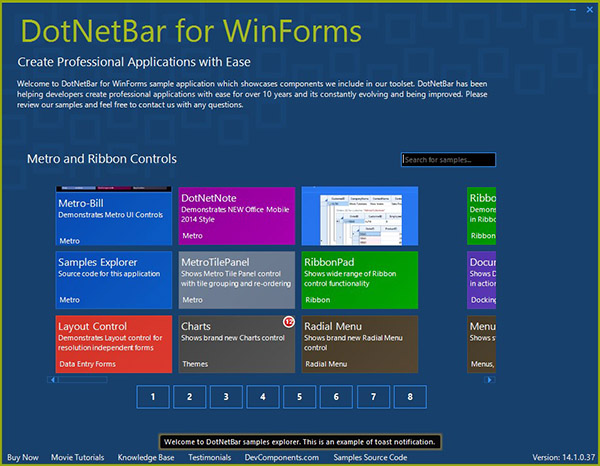Image resolution: width=600 pixels, height=466 pixels.
Task: Click the Metro and Ribbon Controls heading
Action: tap(102, 158)
